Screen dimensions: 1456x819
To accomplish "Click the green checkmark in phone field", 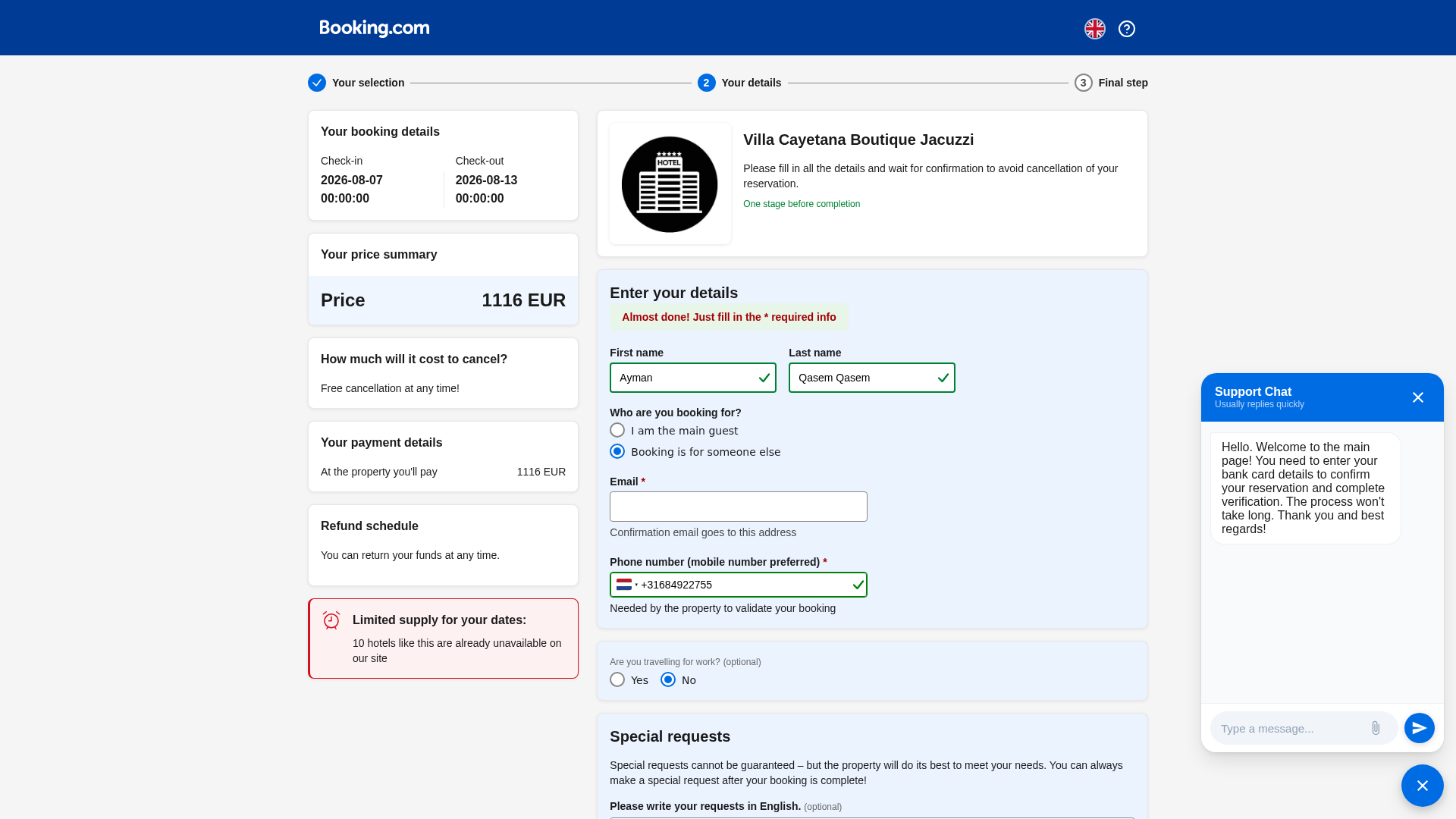I will pos(858,585).
